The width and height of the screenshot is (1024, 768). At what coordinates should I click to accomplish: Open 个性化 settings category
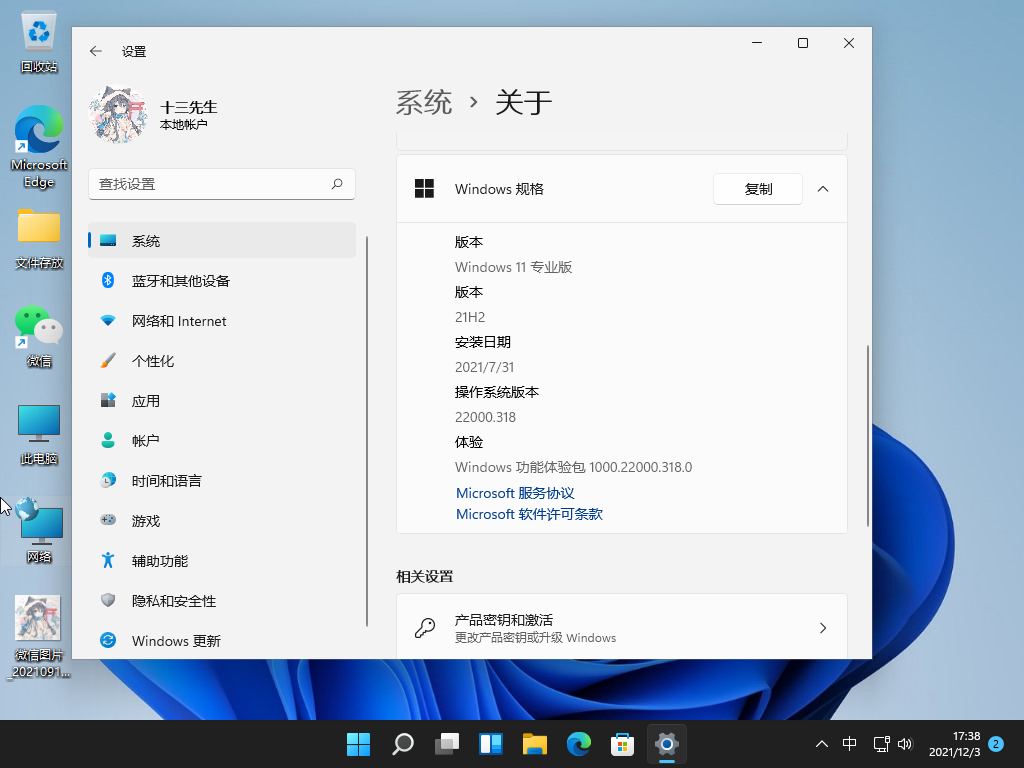(153, 361)
